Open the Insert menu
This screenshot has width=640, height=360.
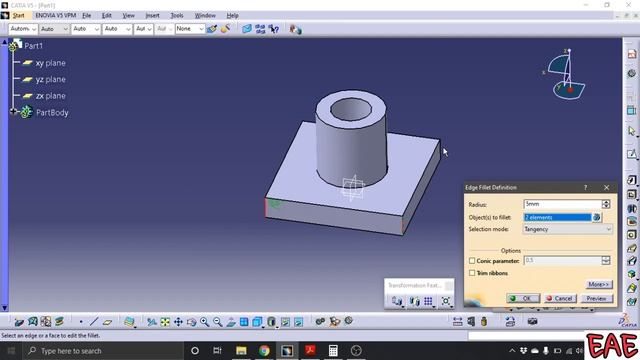152,16
